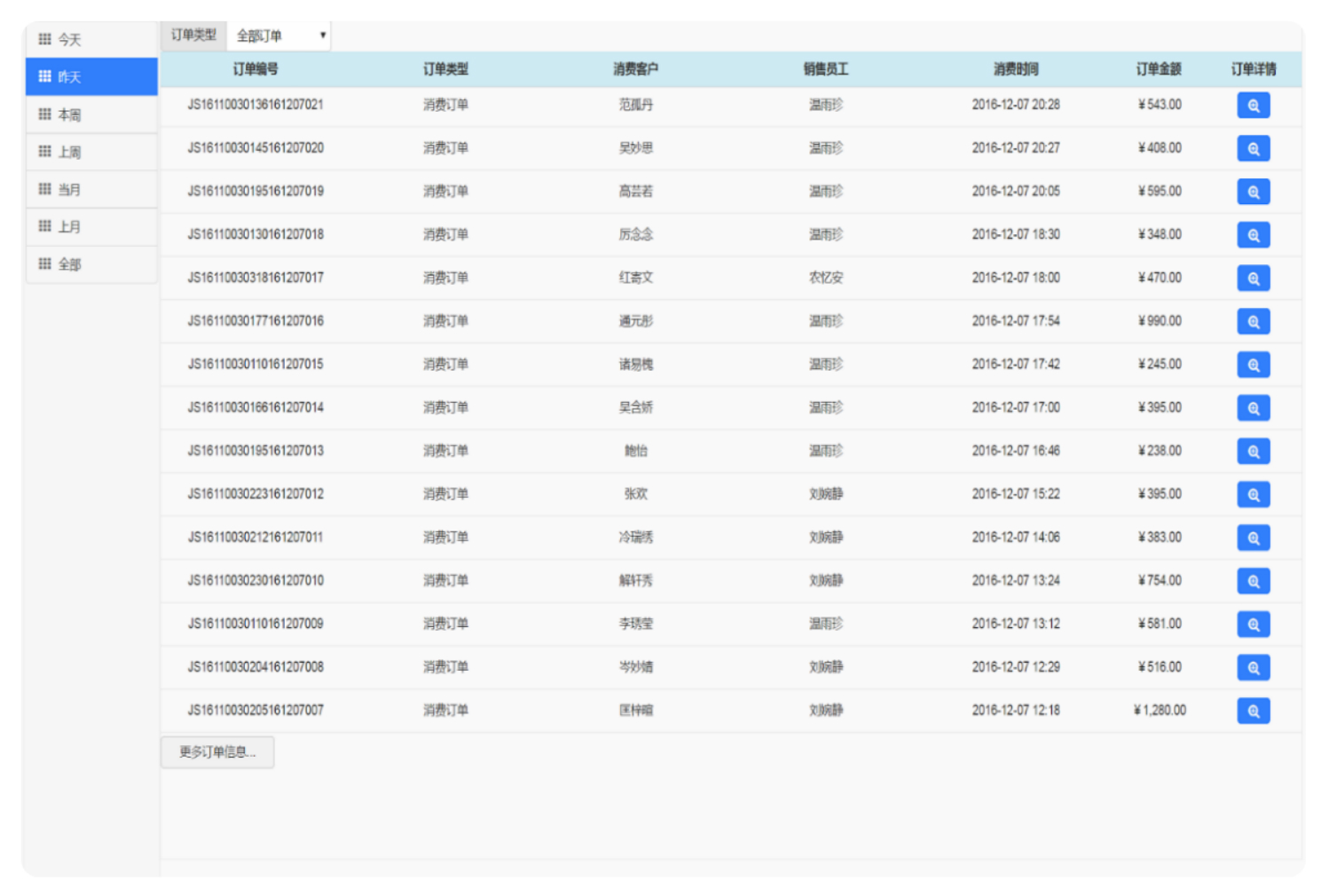This screenshot has height=896, width=1329.
Task: Open order details for customer 范孤丹
Action: pyautogui.click(x=1252, y=106)
